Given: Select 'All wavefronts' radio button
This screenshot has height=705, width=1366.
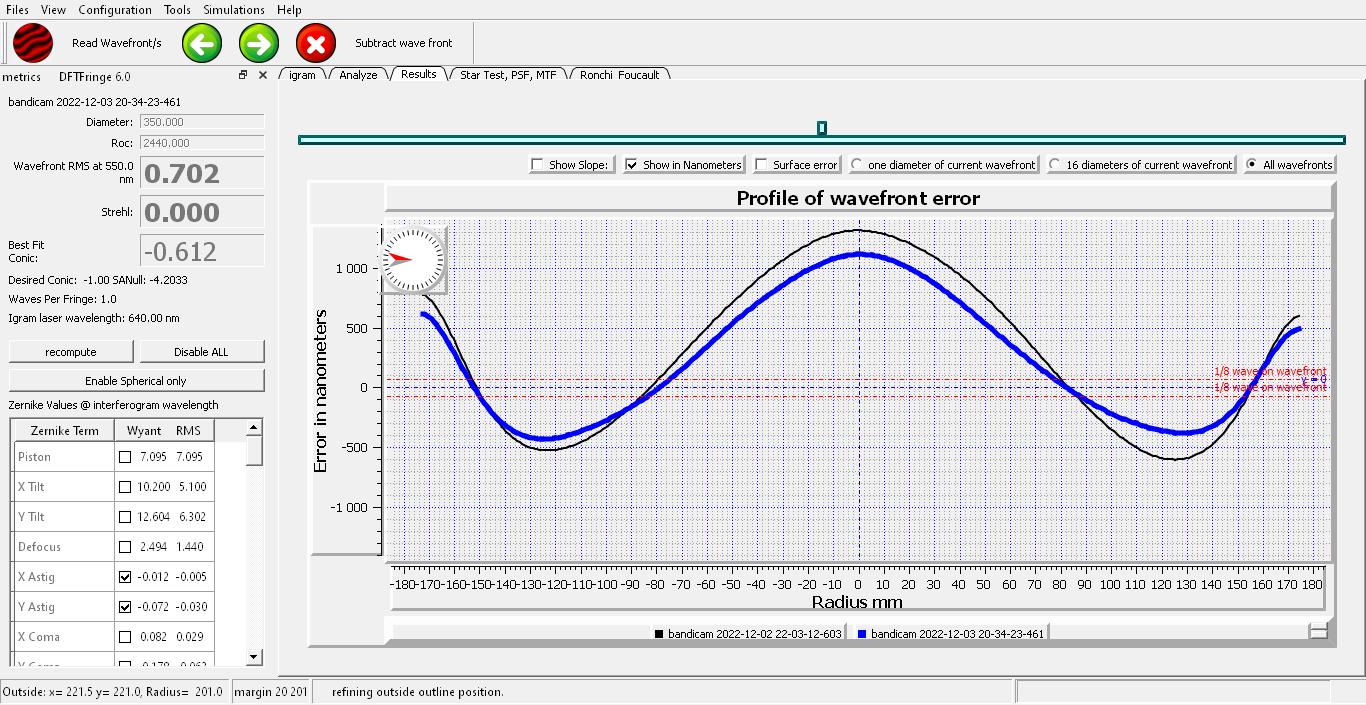Looking at the screenshot, I should click(1251, 165).
